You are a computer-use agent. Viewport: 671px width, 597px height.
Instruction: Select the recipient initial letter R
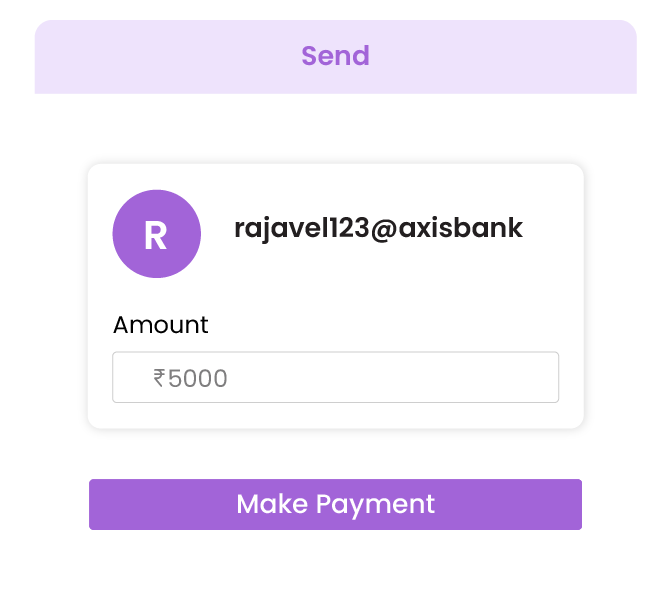(155, 235)
